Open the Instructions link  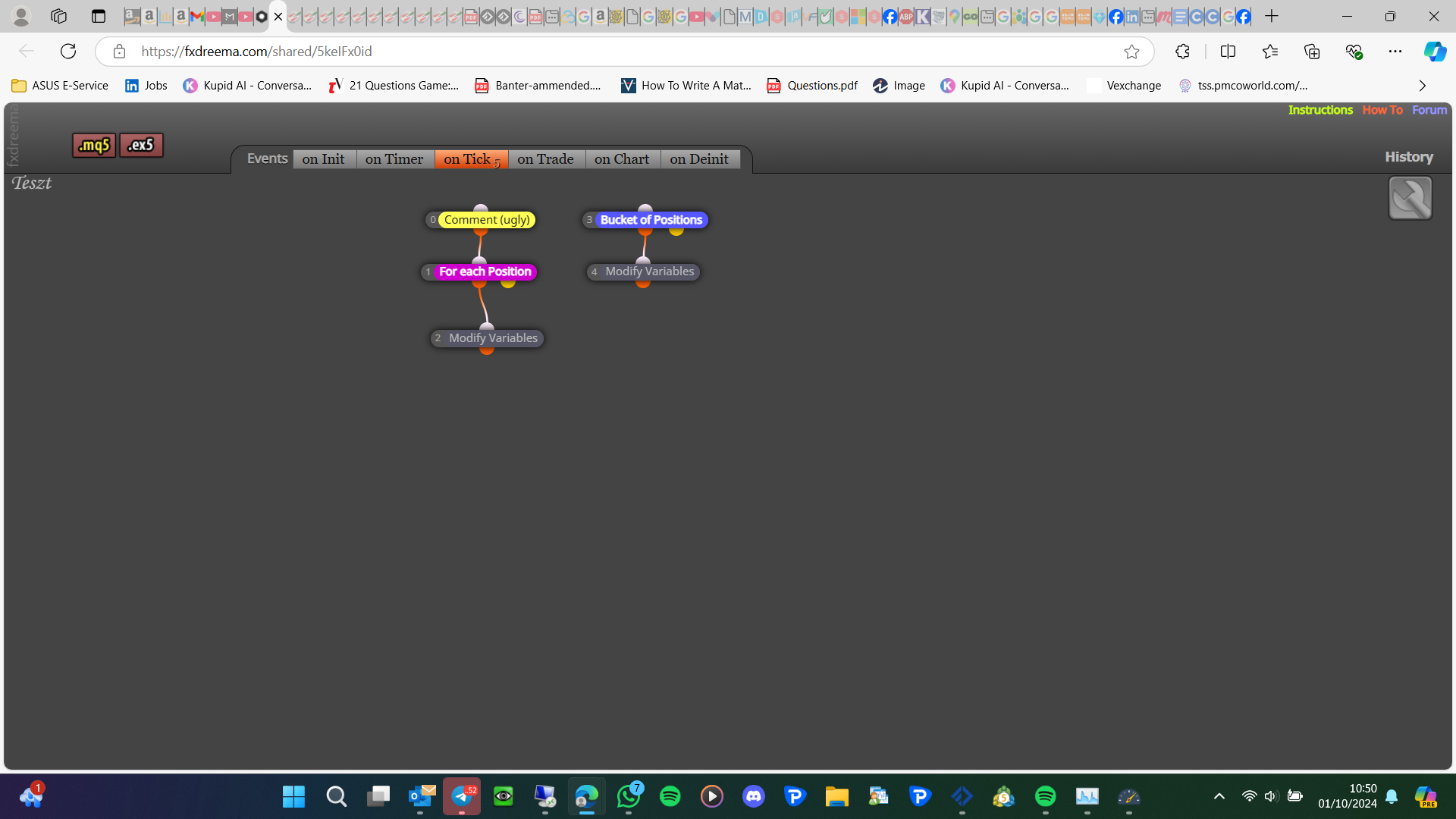(x=1320, y=110)
